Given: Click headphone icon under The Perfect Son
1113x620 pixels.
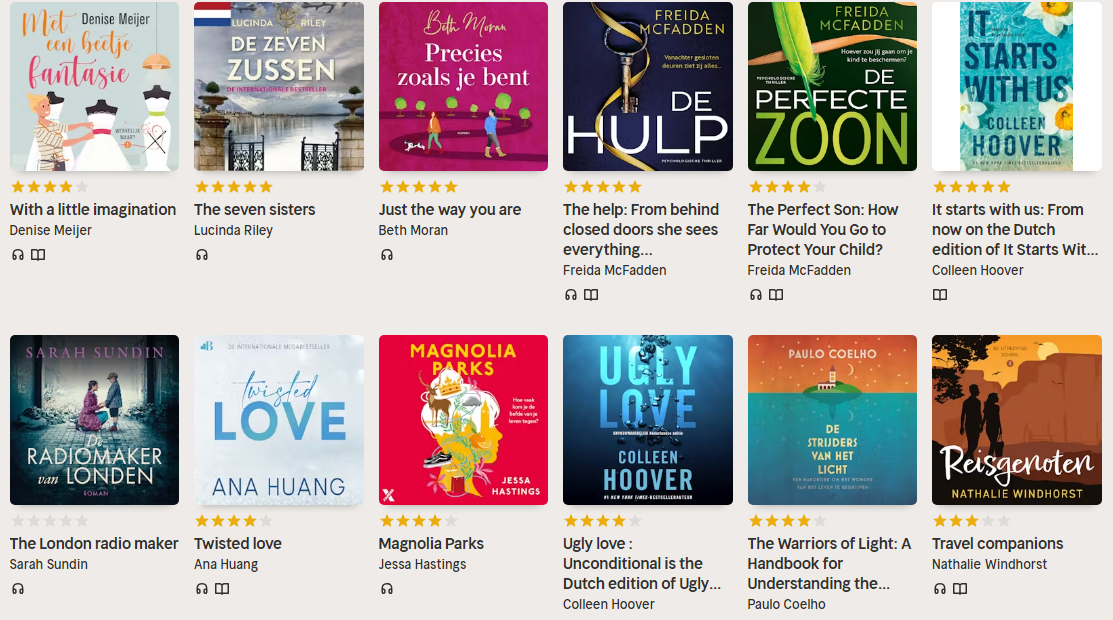Looking at the screenshot, I should pyautogui.click(x=756, y=295).
